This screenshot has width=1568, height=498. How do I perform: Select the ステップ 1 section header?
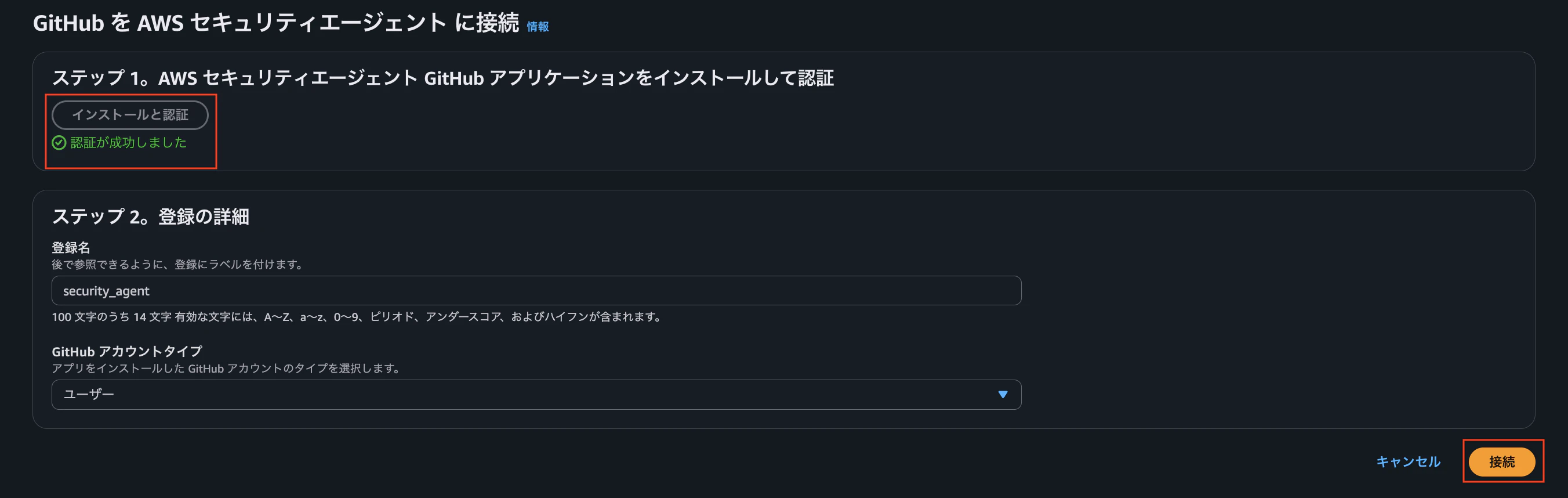(444, 78)
